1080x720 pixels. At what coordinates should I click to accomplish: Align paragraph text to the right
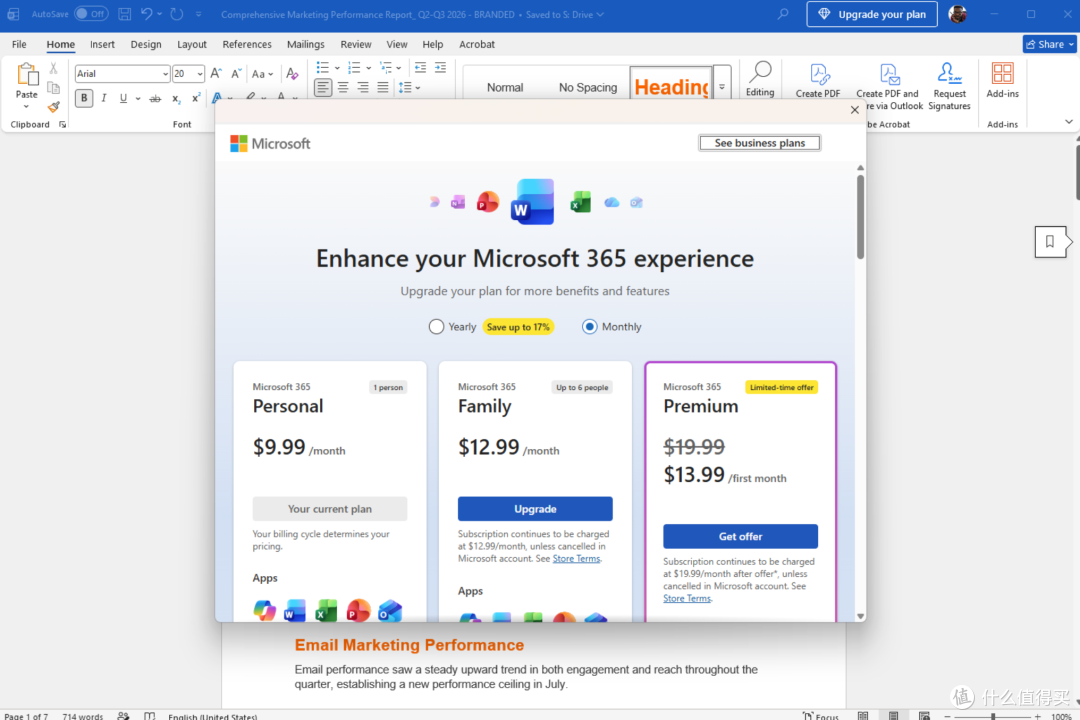(x=363, y=88)
